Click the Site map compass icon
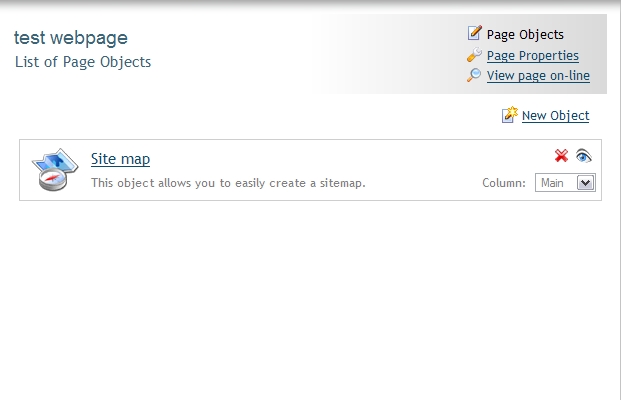The width and height of the screenshot is (621, 400). [x=55, y=170]
